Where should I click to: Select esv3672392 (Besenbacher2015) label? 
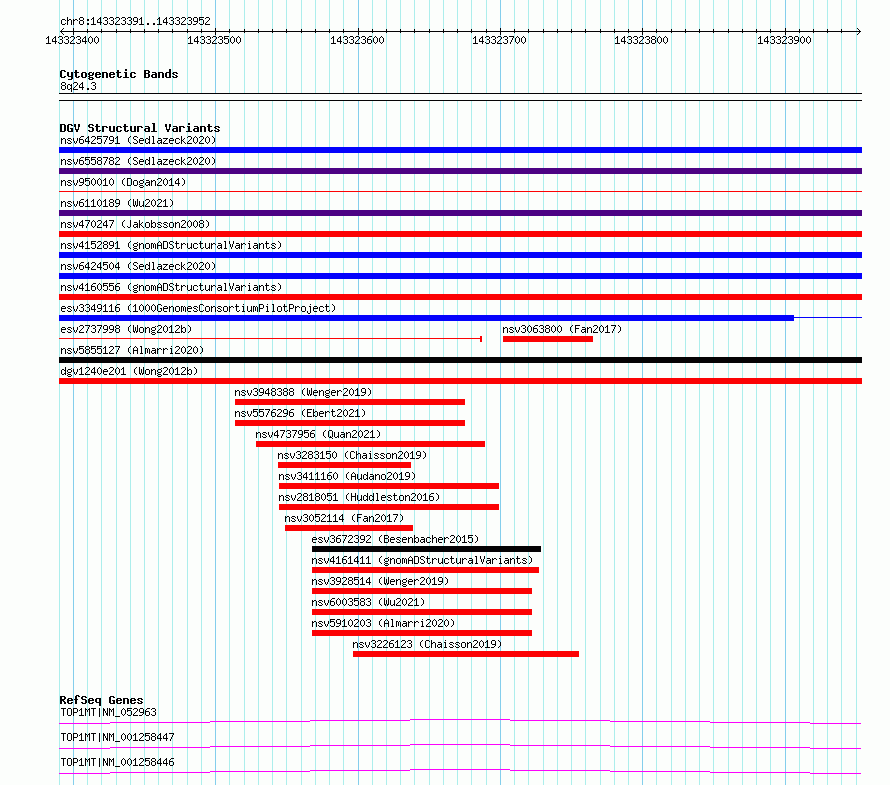[395, 539]
